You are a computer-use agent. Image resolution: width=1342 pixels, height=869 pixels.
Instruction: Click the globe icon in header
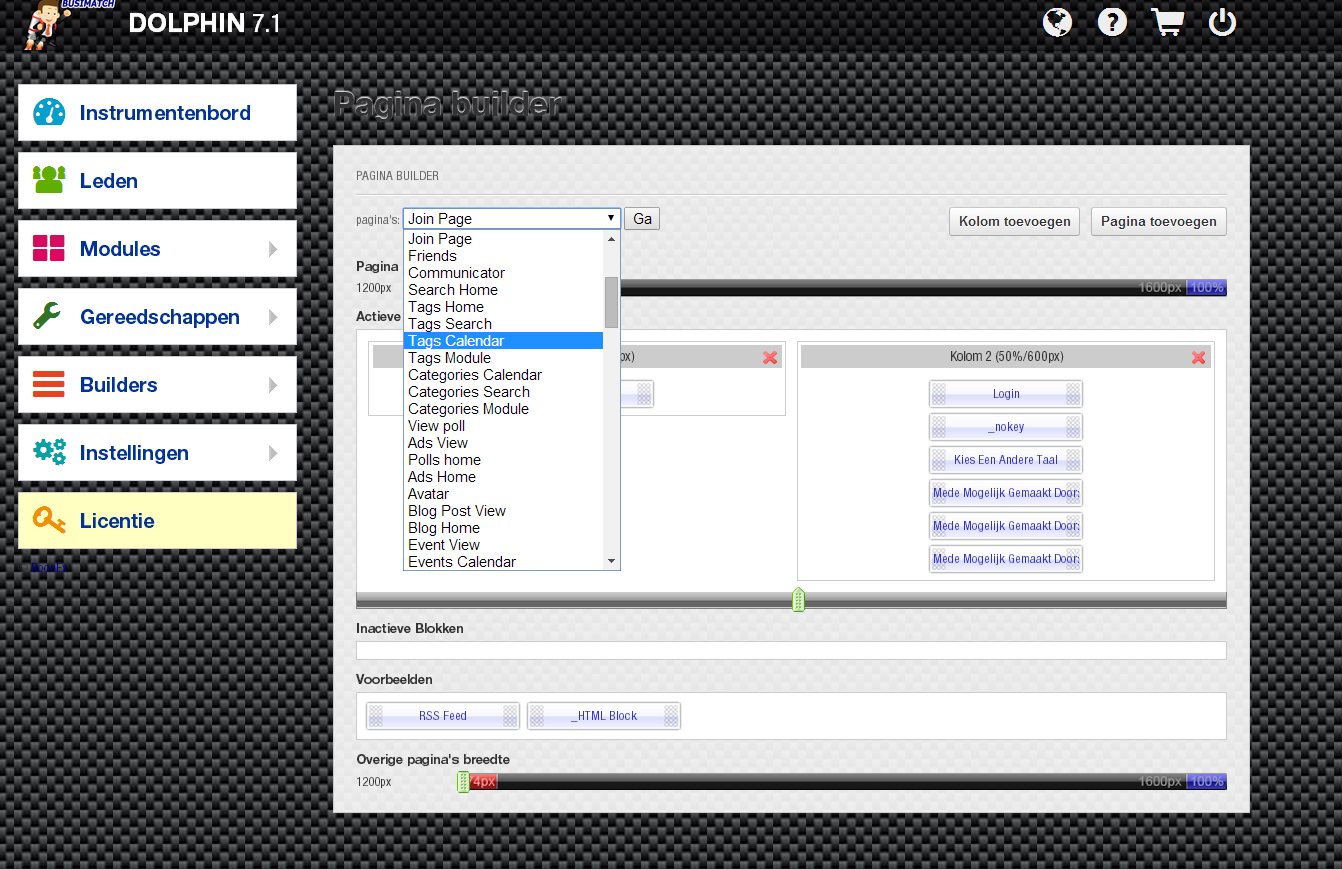pyautogui.click(x=1057, y=22)
